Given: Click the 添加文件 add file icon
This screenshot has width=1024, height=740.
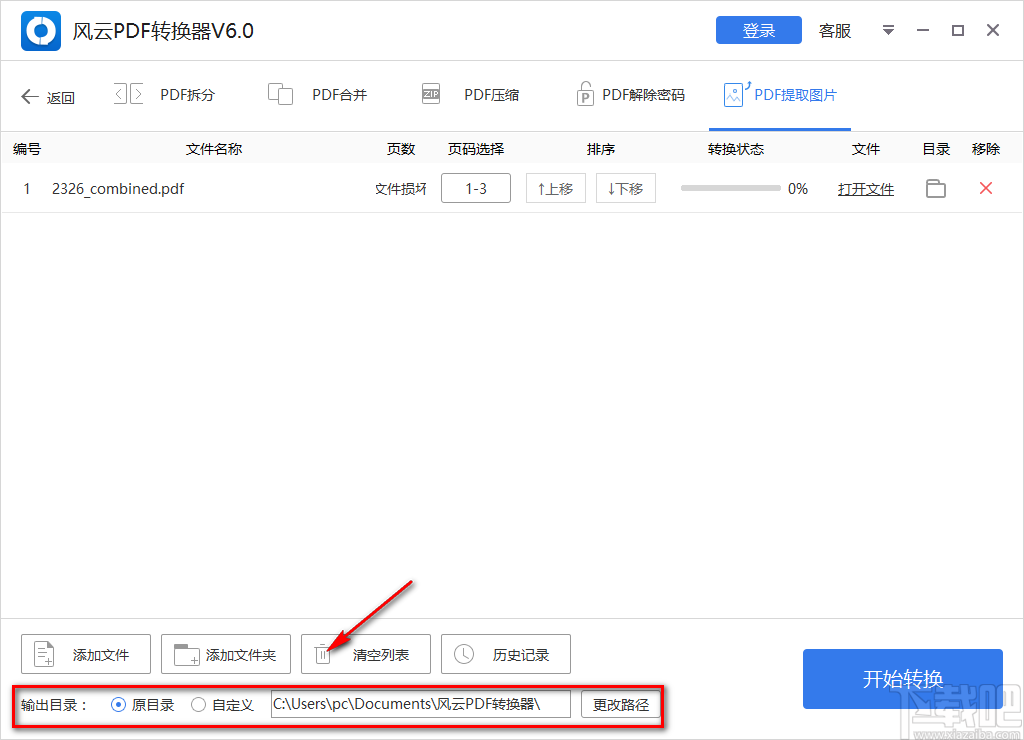Looking at the screenshot, I should [x=43, y=654].
